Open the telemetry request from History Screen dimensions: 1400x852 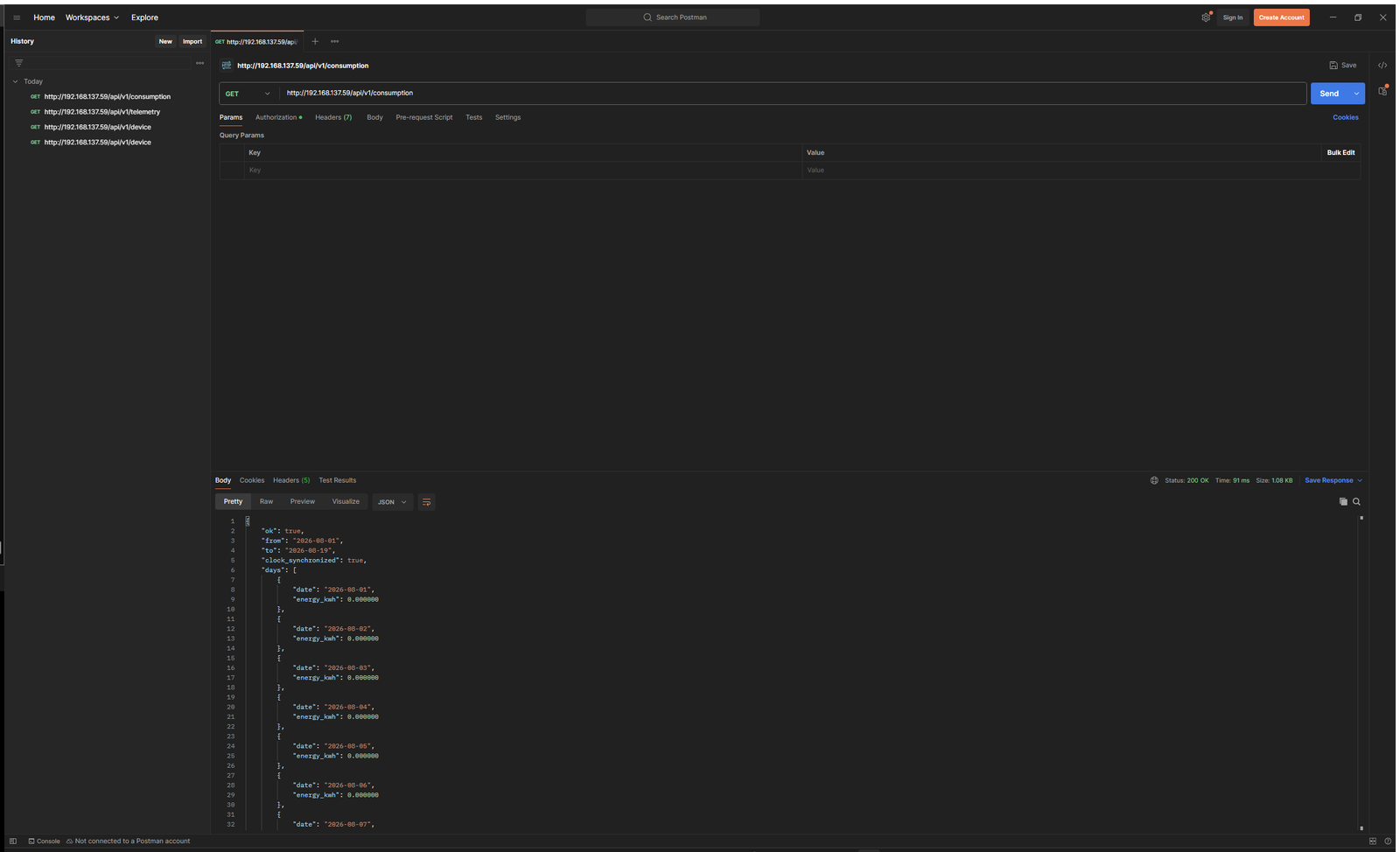[x=102, y=112]
